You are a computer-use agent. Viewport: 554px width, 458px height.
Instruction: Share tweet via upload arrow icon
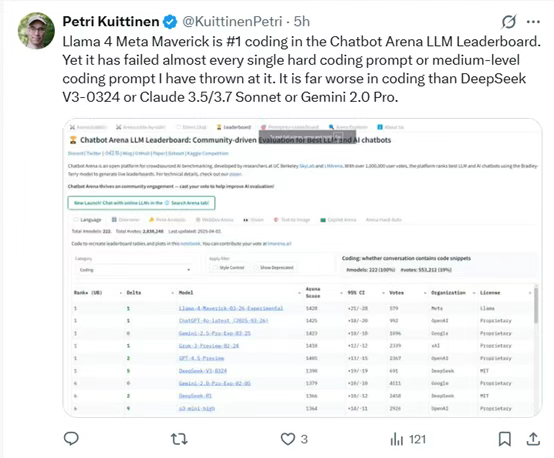tap(533, 439)
